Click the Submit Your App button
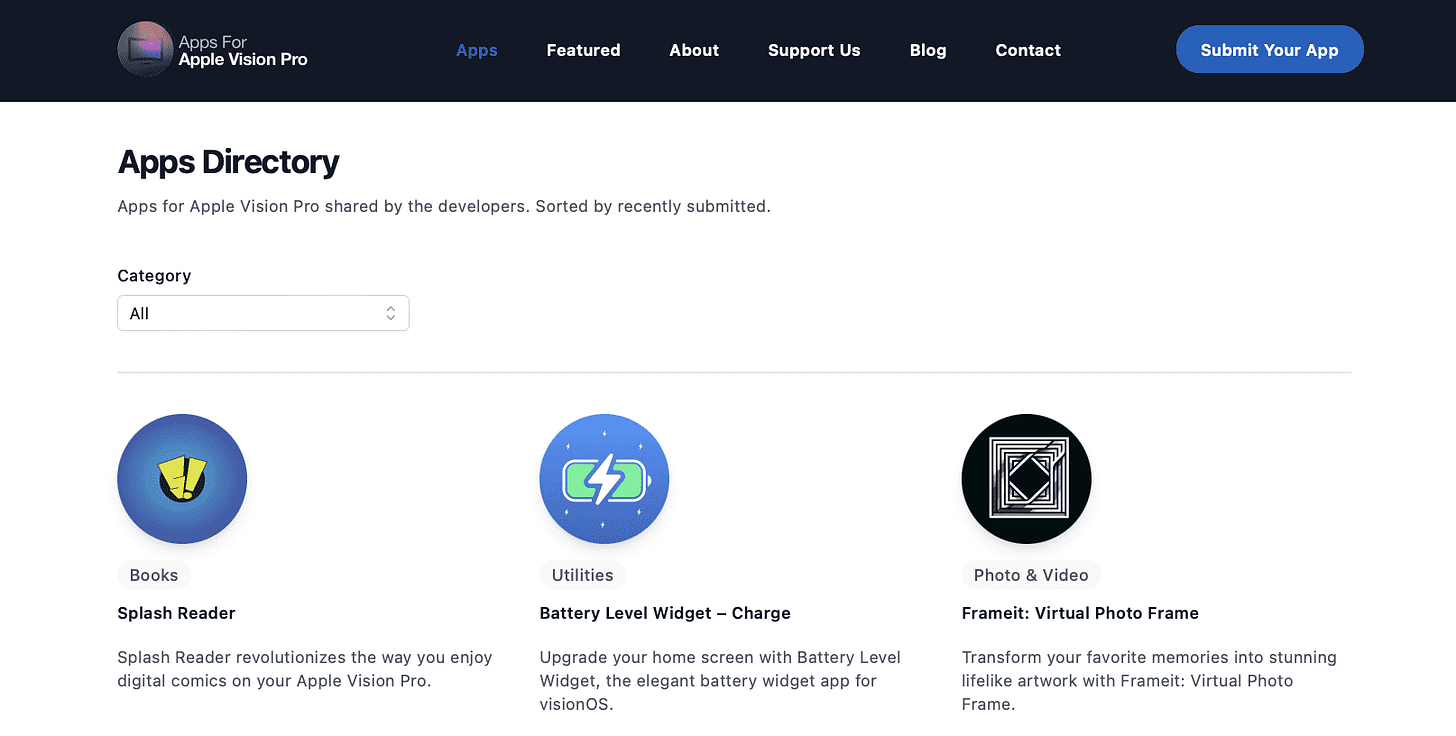 tap(1270, 50)
